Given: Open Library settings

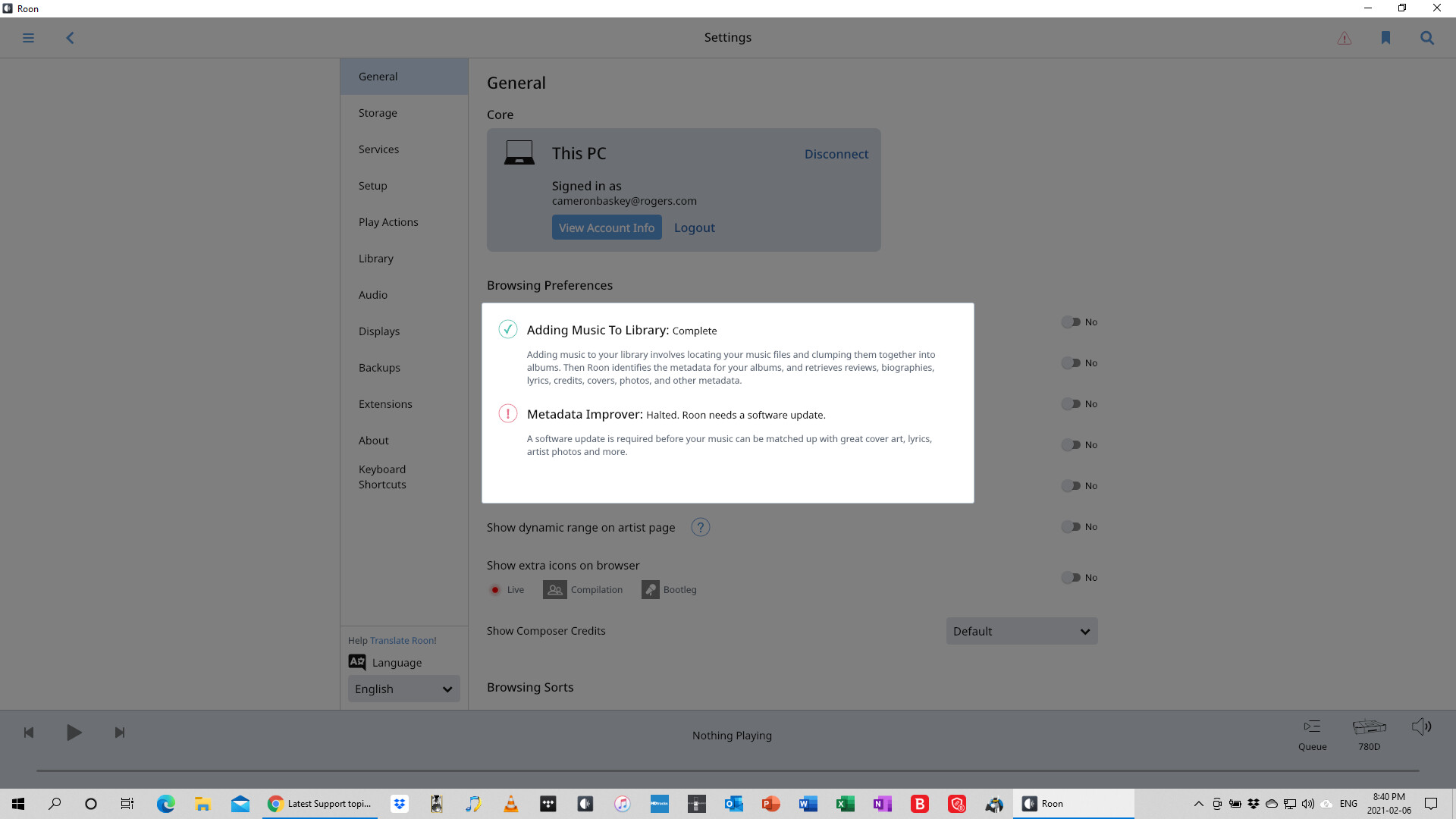Looking at the screenshot, I should coord(404,259).
